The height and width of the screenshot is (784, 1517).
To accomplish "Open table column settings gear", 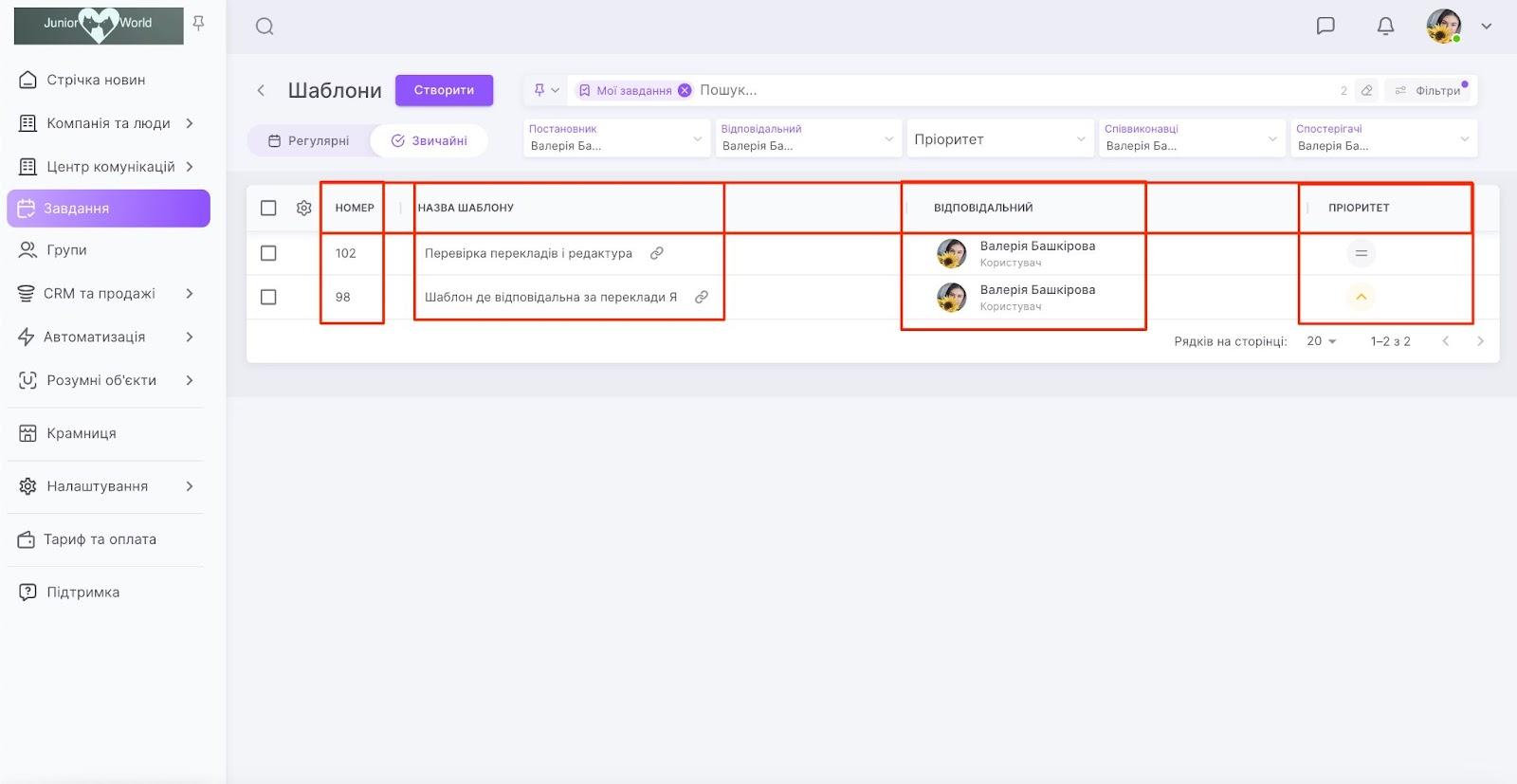I will pos(303,208).
